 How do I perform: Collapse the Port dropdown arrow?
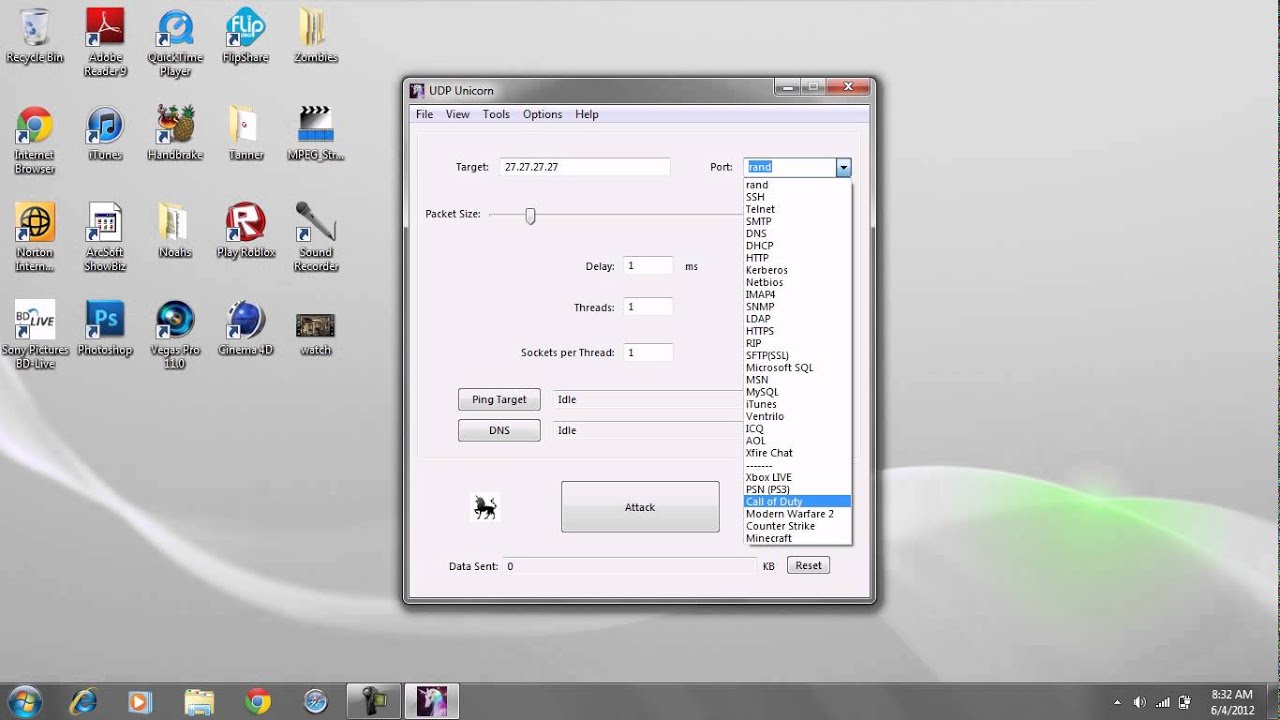tap(843, 167)
